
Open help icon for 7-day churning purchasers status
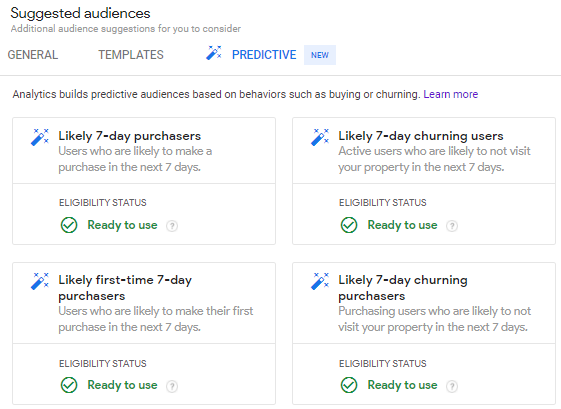point(452,386)
